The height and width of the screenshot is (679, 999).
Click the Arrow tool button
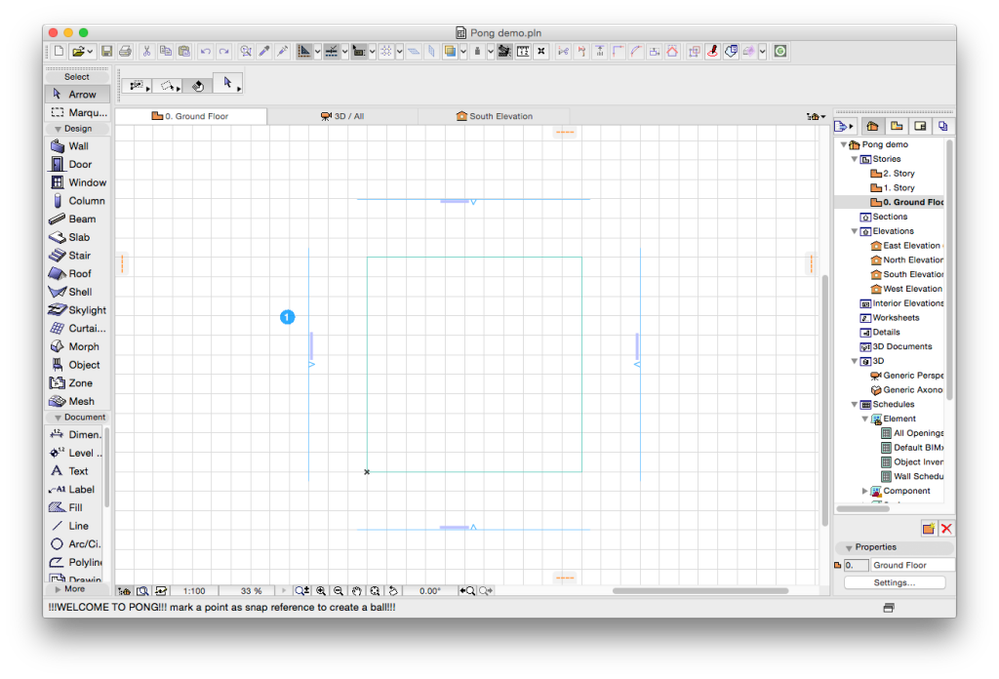pyautogui.click(x=77, y=94)
